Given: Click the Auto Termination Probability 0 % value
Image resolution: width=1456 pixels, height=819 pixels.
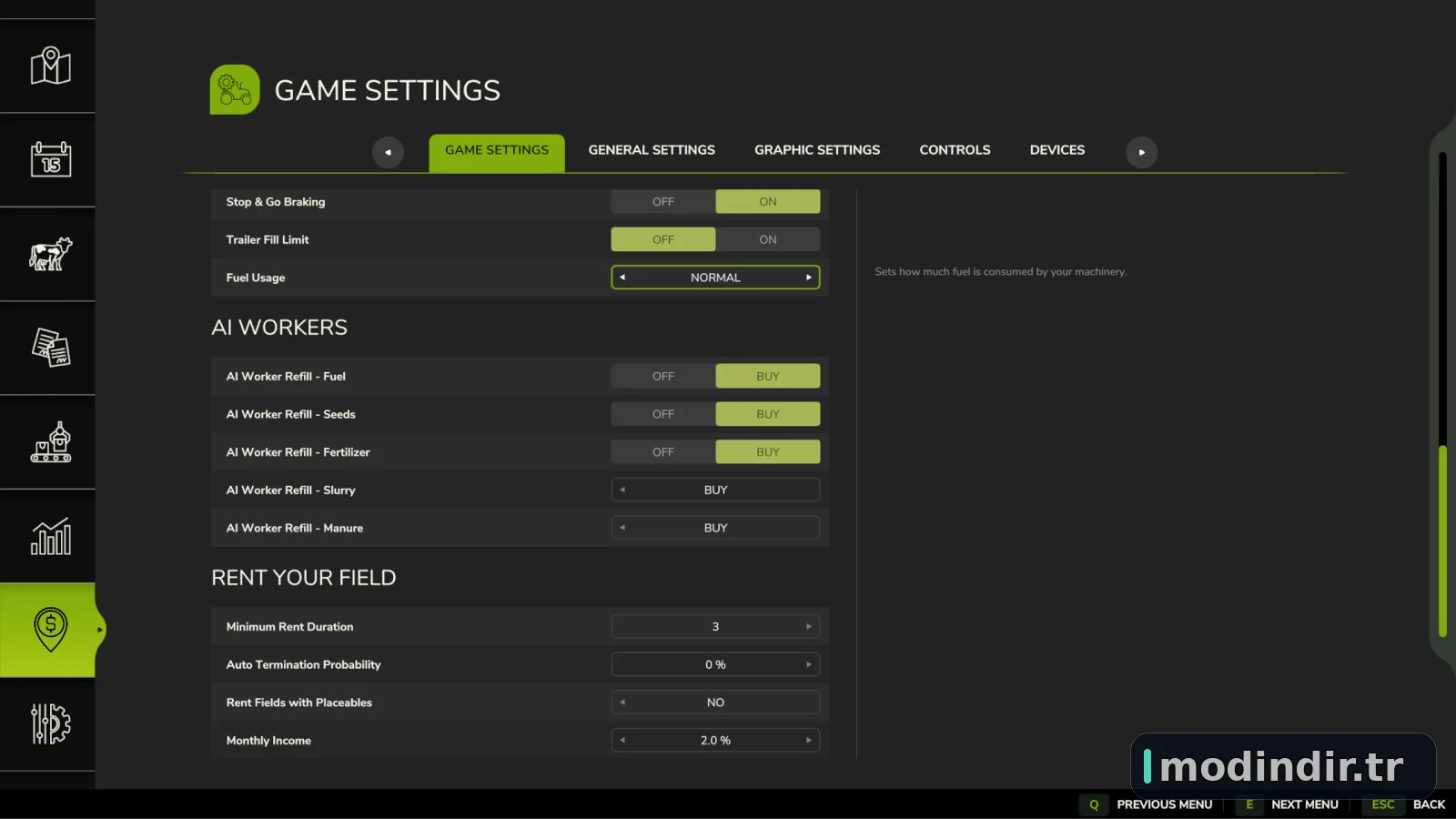Looking at the screenshot, I should click(715, 664).
